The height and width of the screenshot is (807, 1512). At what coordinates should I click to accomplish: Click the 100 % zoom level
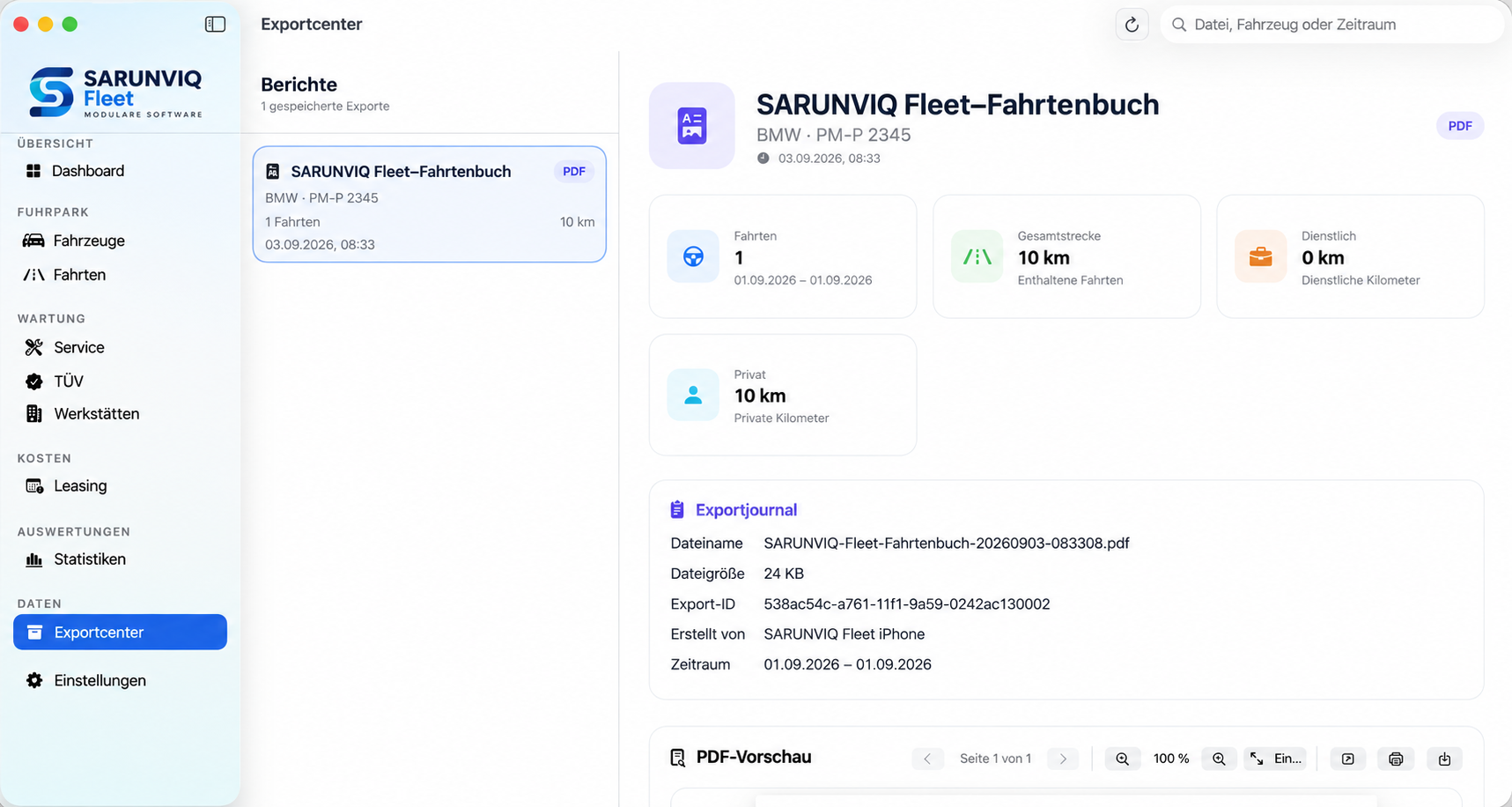click(x=1171, y=759)
